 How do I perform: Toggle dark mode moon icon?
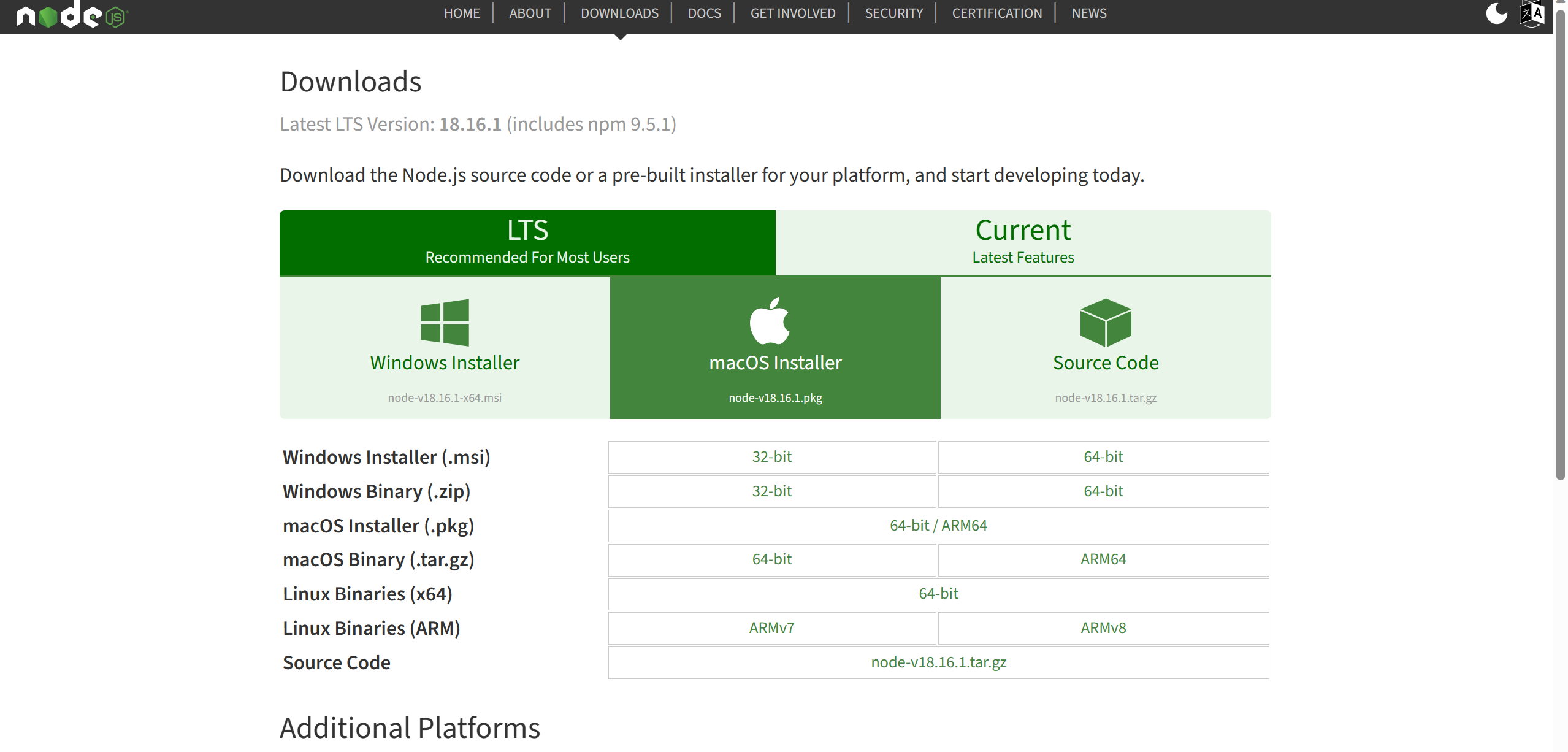(1496, 13)
